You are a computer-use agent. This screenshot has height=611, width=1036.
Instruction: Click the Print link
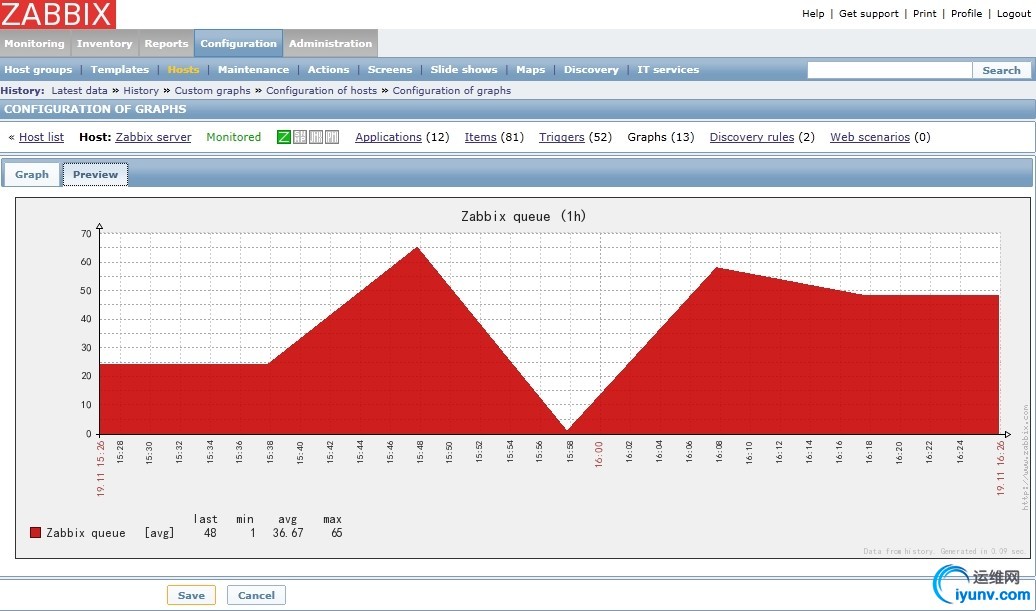(924, 13)
